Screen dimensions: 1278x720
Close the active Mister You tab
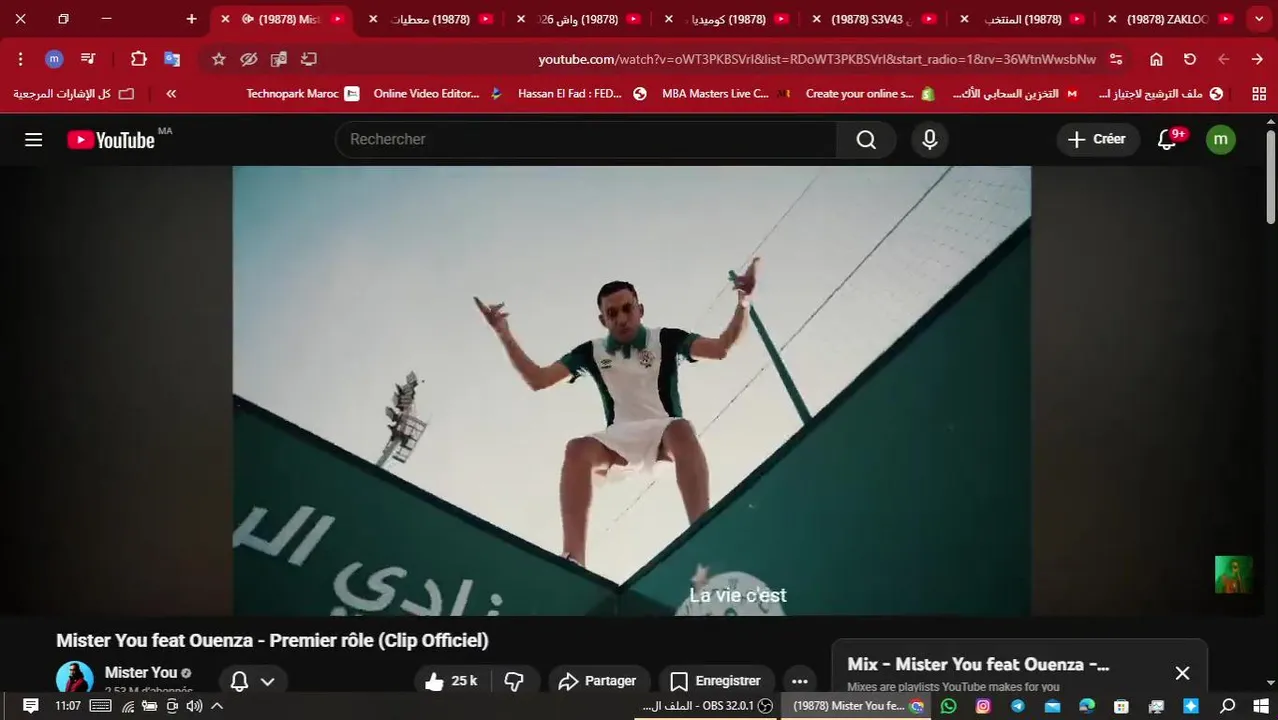pos(225,19)
